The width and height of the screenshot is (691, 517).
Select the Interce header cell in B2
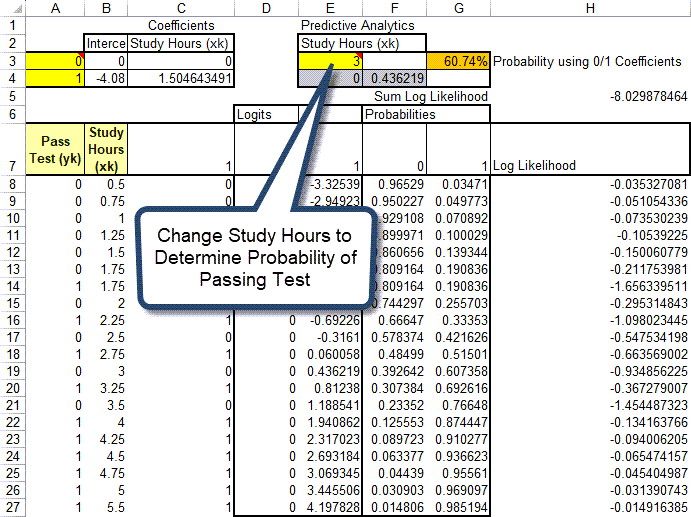pos(106,43)
